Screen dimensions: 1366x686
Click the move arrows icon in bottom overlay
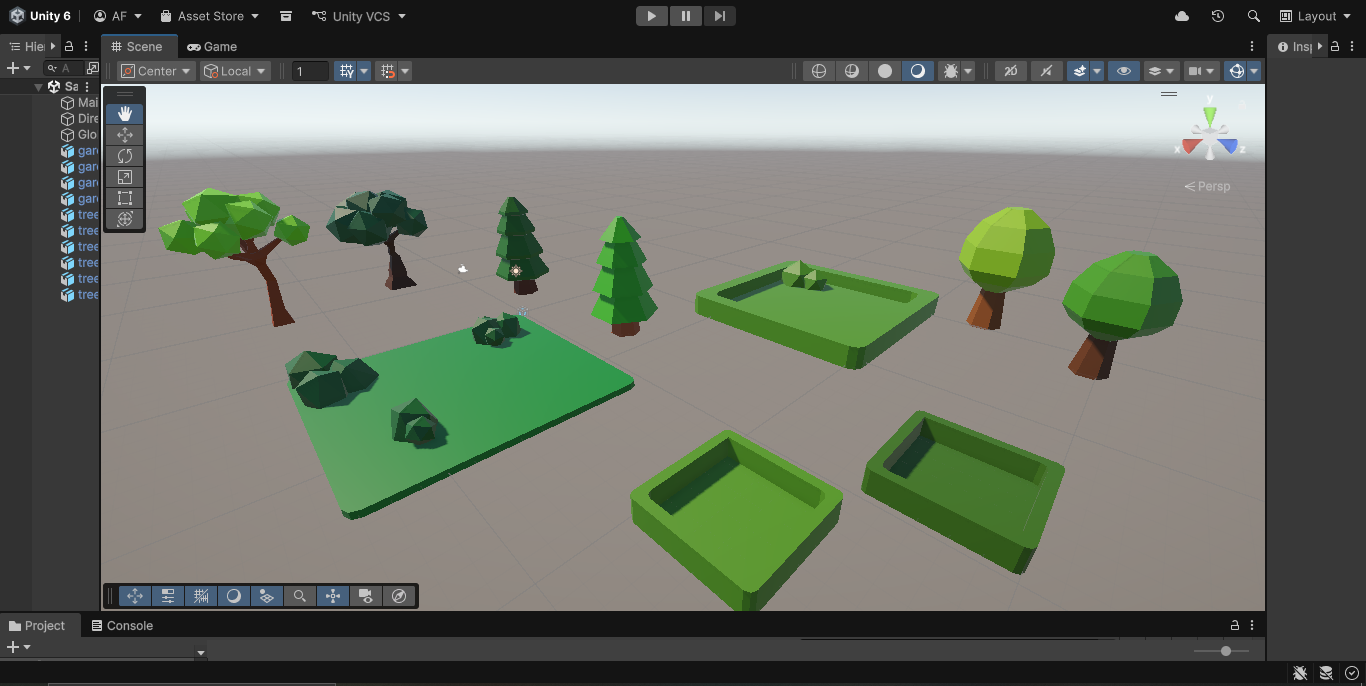tap(135, 596)
